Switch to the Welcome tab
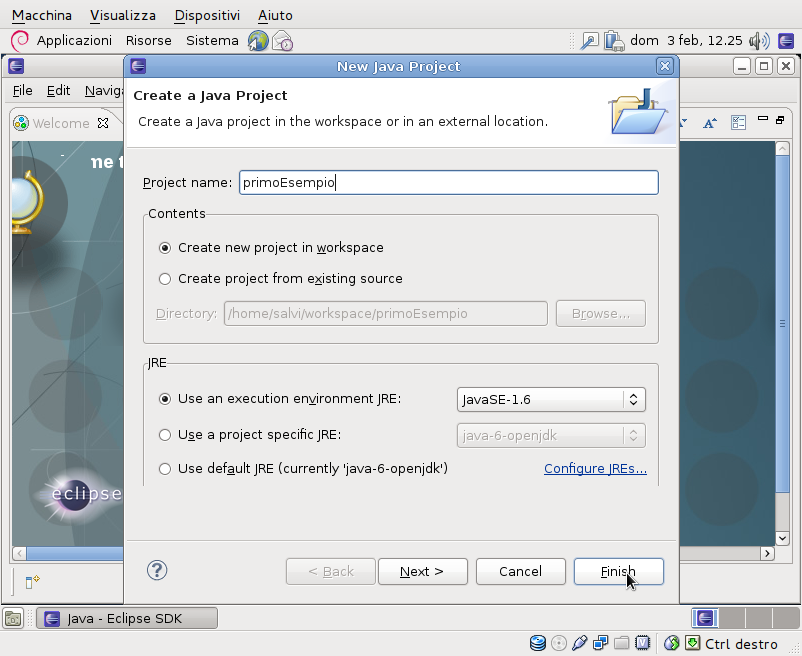The image size is (802, 656). point(61,123)
